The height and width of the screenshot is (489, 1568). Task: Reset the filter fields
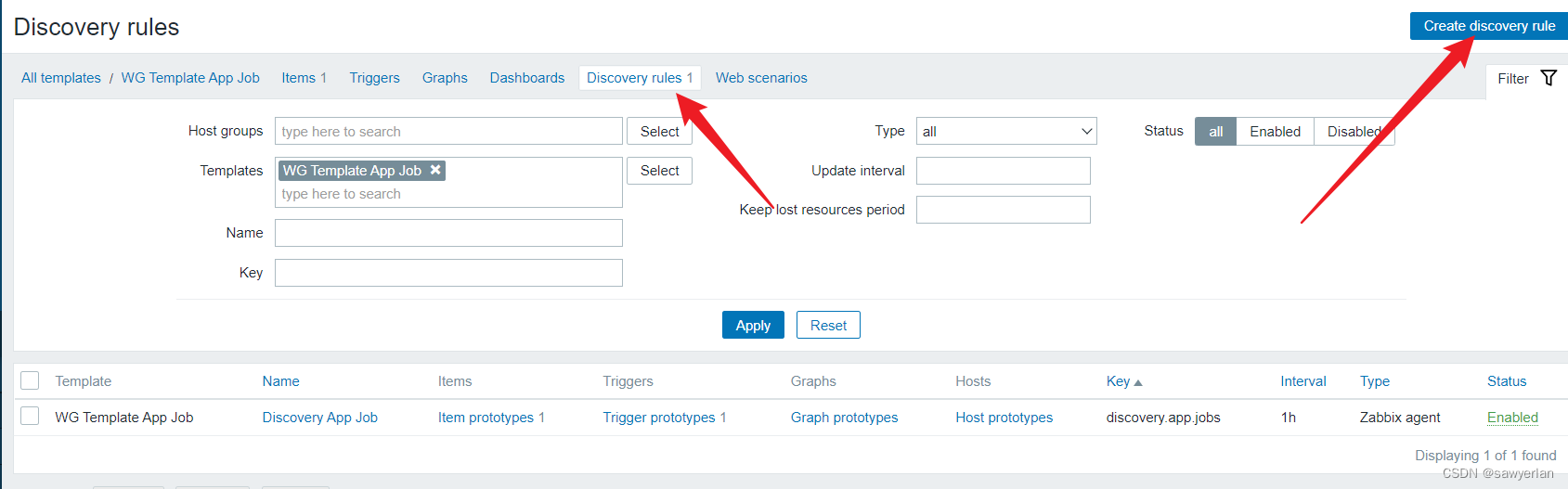click(828, 326)
